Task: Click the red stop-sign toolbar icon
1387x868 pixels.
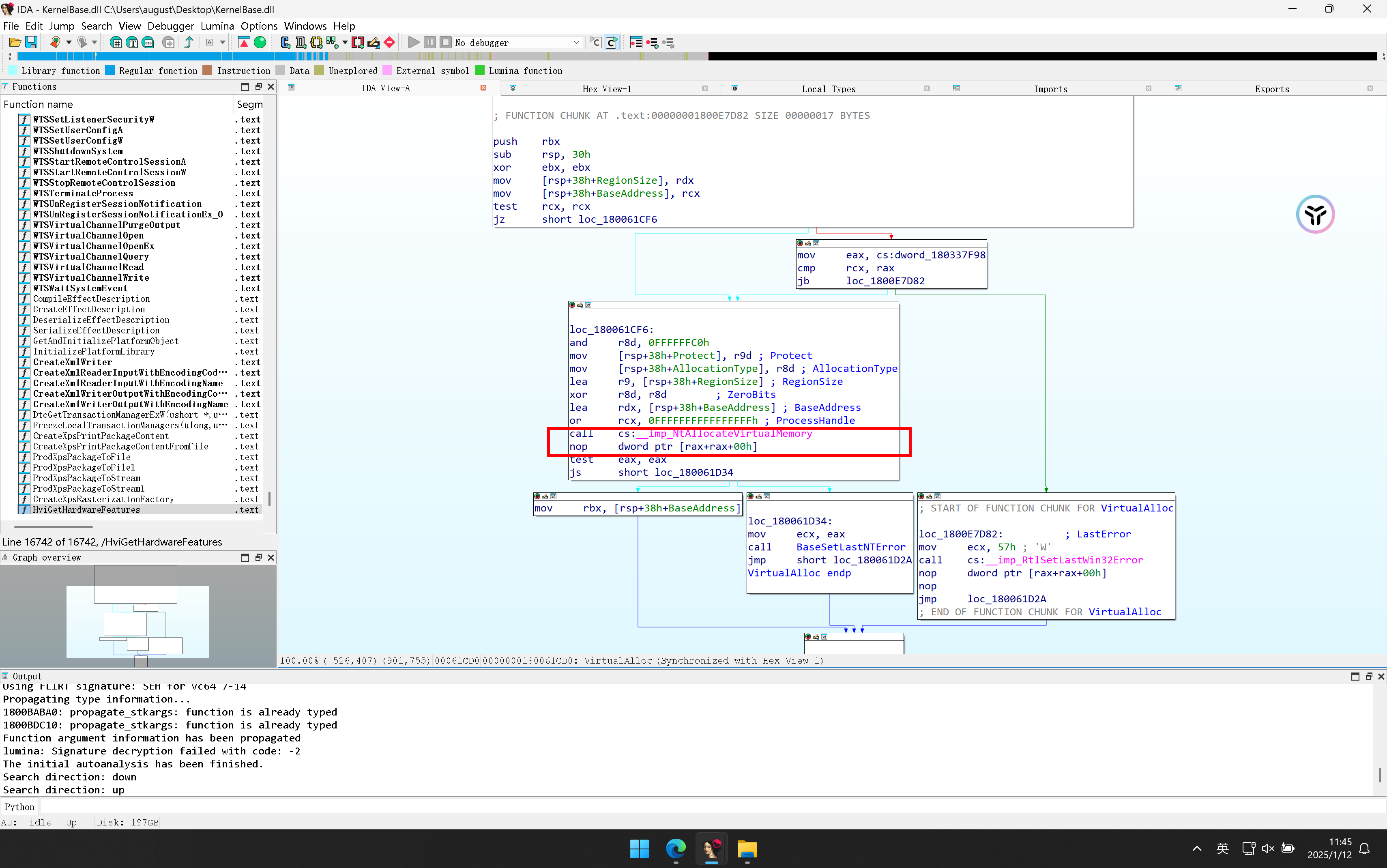Action: point(390,43)
